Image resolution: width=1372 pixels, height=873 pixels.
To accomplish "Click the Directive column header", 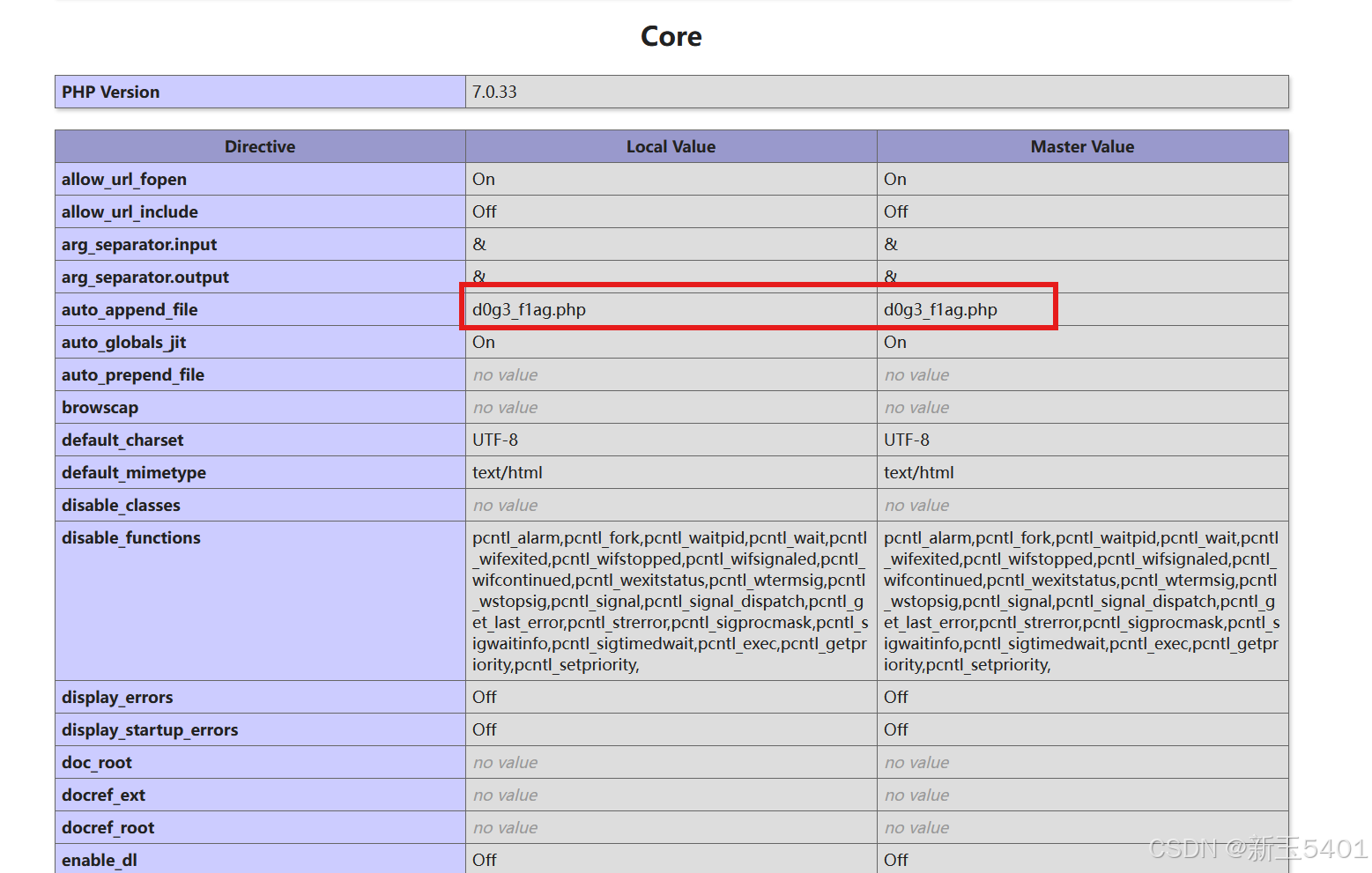I will coord(260,146).
